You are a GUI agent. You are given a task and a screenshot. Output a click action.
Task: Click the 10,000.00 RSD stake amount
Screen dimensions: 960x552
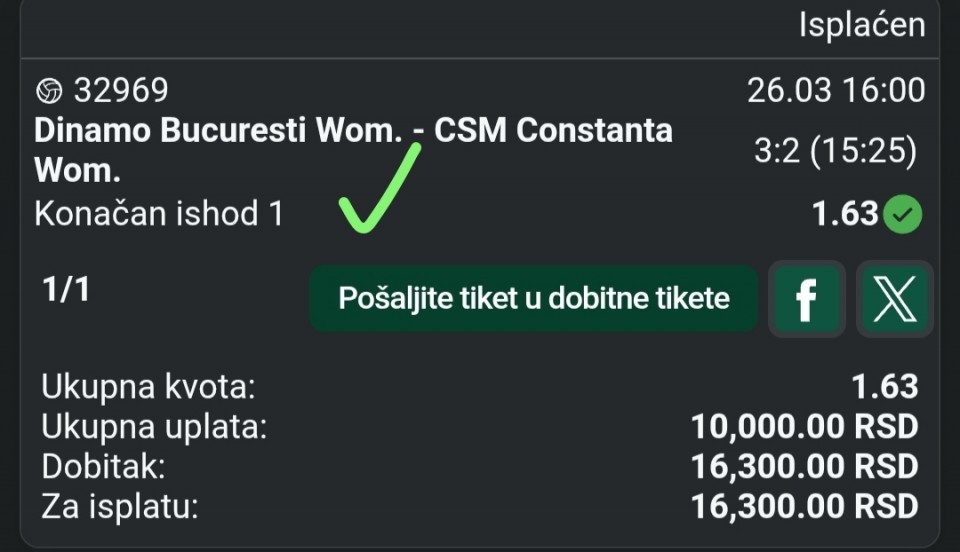click(804, 426)
